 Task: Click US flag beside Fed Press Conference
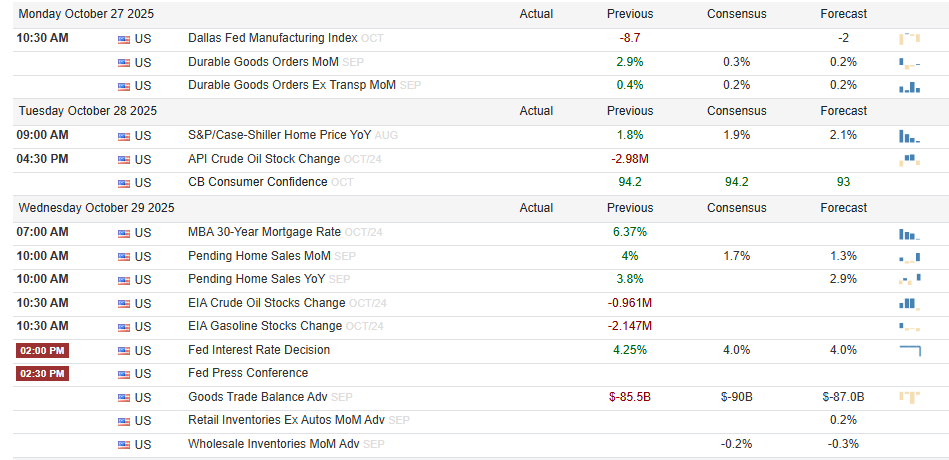coord(124,374)
